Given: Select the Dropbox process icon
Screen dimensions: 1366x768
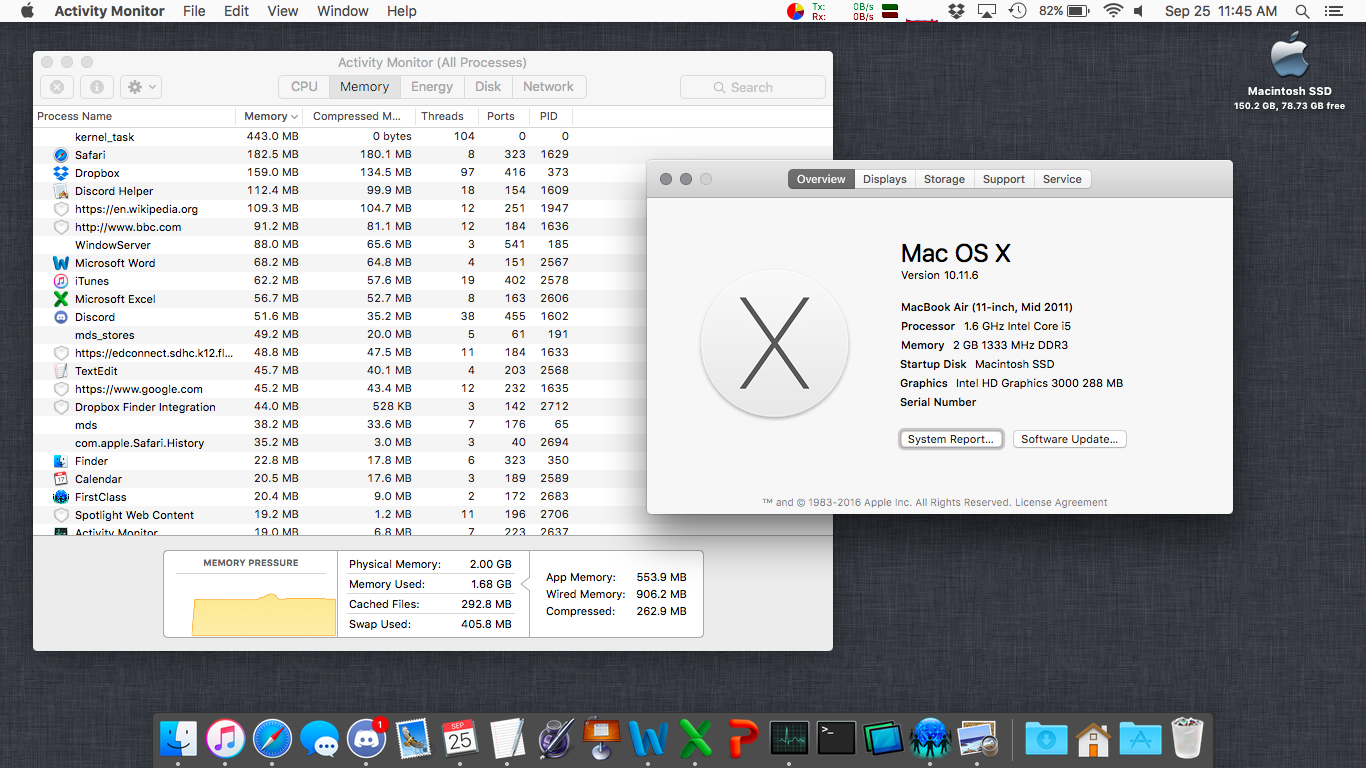Looking at the screenshot, I should click(60, 173).
